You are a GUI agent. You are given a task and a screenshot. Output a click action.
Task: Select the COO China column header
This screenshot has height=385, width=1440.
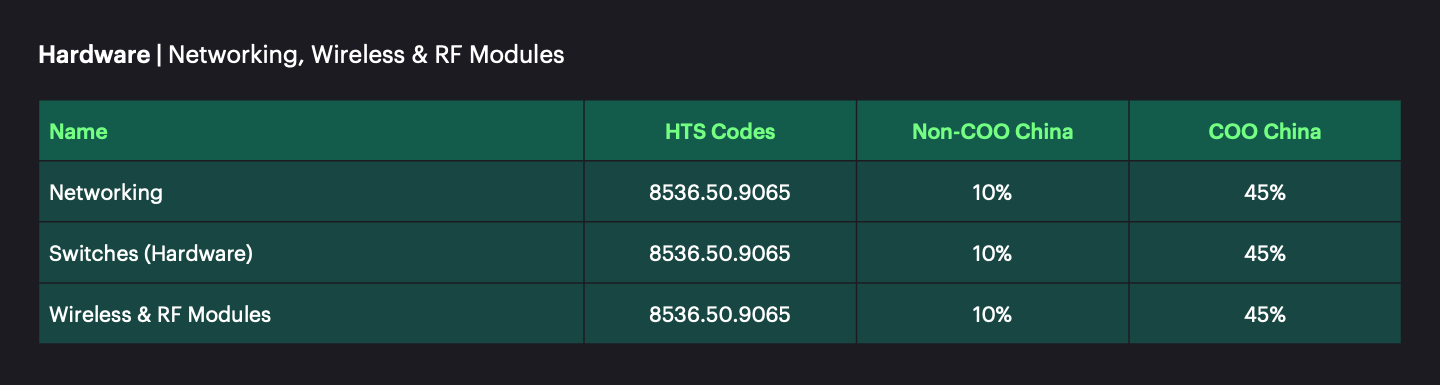(1265, 131)
